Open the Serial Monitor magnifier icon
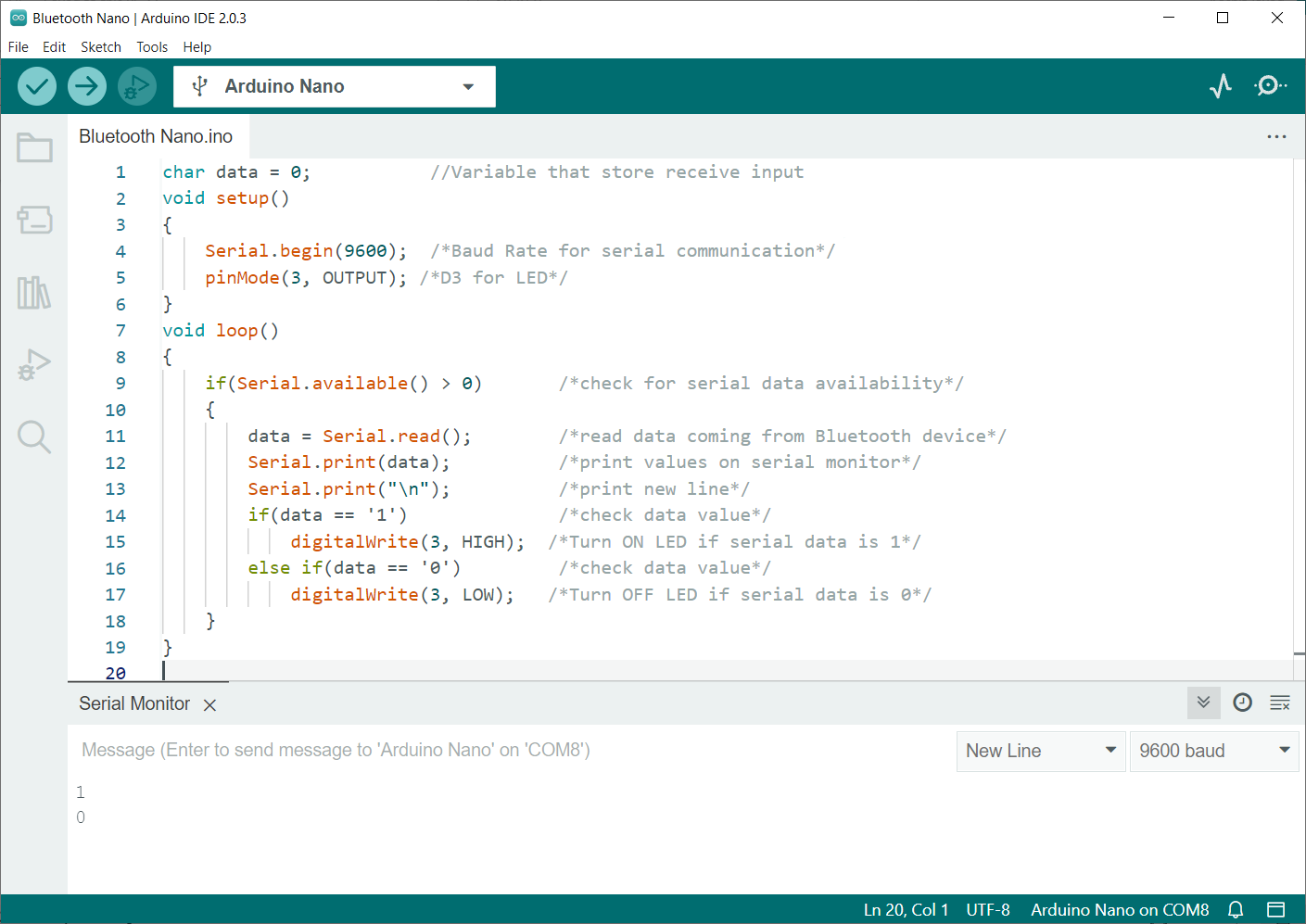The image size is (1306, 924). click(1270, 86)
